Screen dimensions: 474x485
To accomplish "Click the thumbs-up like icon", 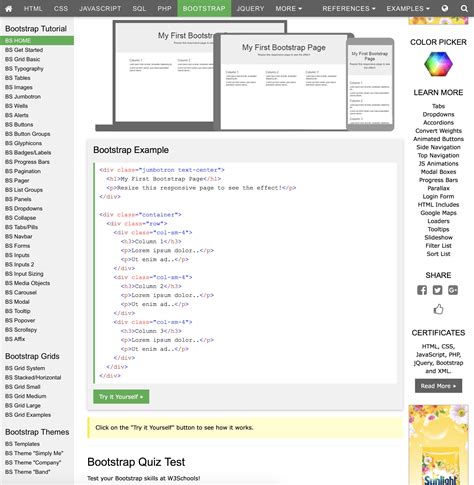I will click(x=438, y=309).
